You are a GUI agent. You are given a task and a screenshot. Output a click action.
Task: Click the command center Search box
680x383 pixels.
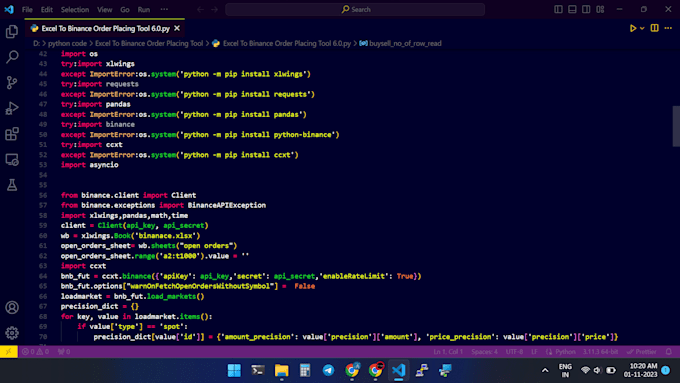tap(355, 9)
